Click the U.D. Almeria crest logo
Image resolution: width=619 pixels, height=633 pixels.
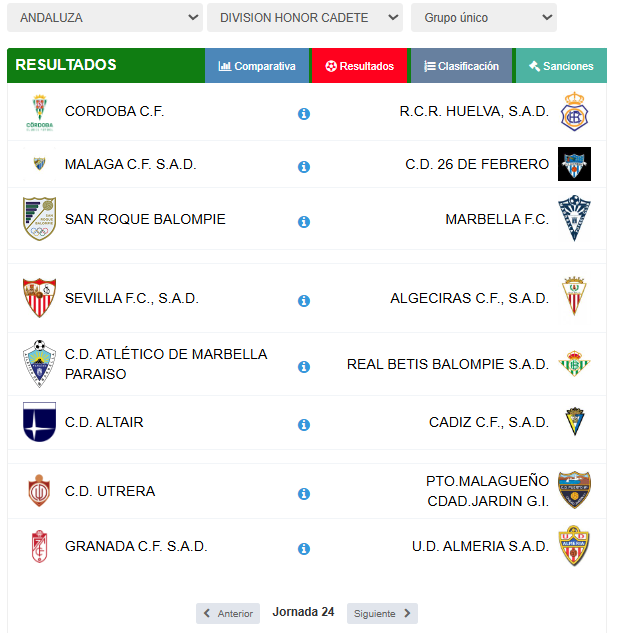tap(574, 546)
